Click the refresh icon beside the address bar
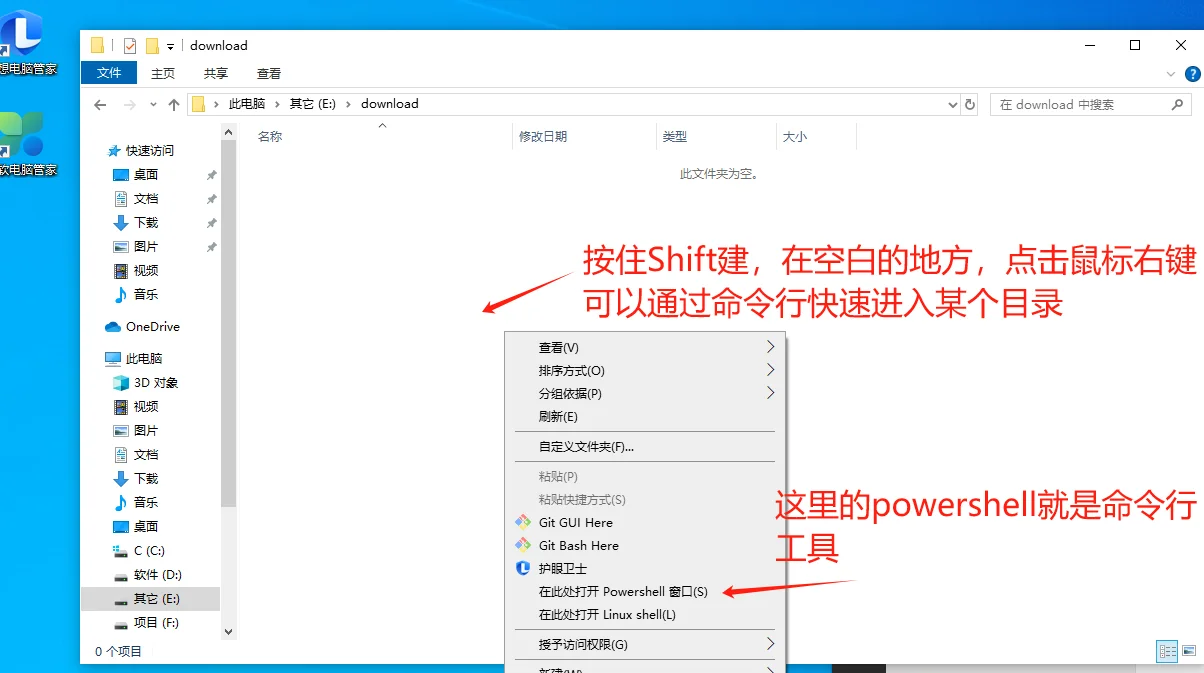This screenshot has width=1204, height=673. [x=968, y=104]
